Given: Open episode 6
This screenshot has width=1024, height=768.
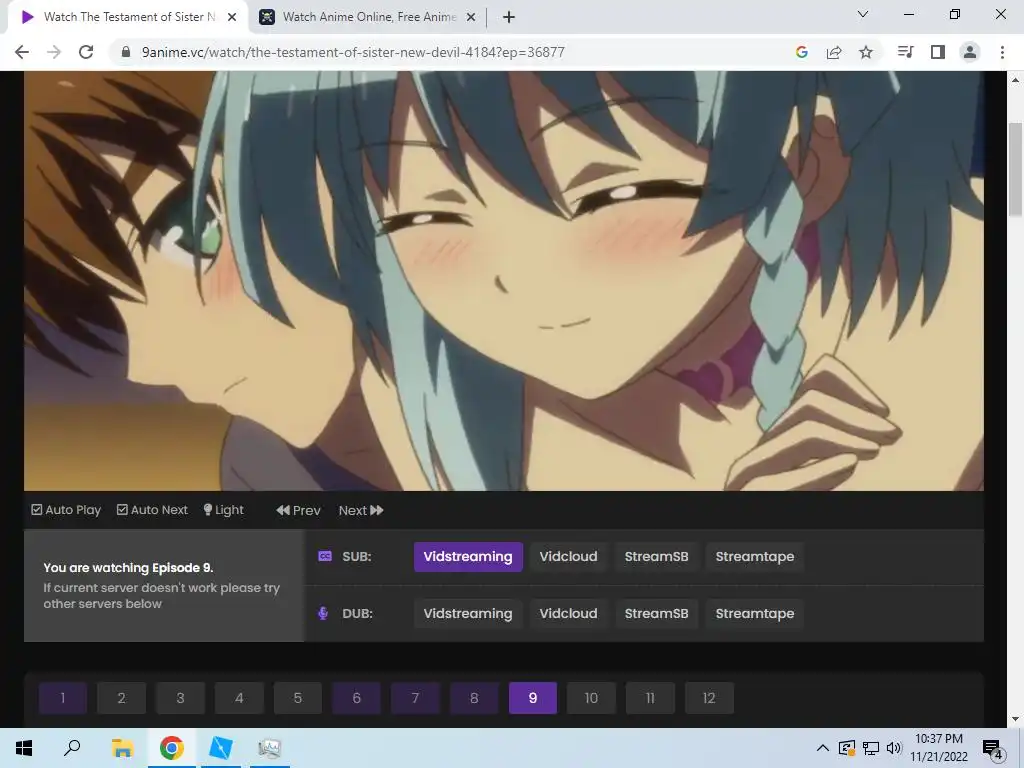Looking at the screenshot, I should pyautogui.click(x=357, y=698).
